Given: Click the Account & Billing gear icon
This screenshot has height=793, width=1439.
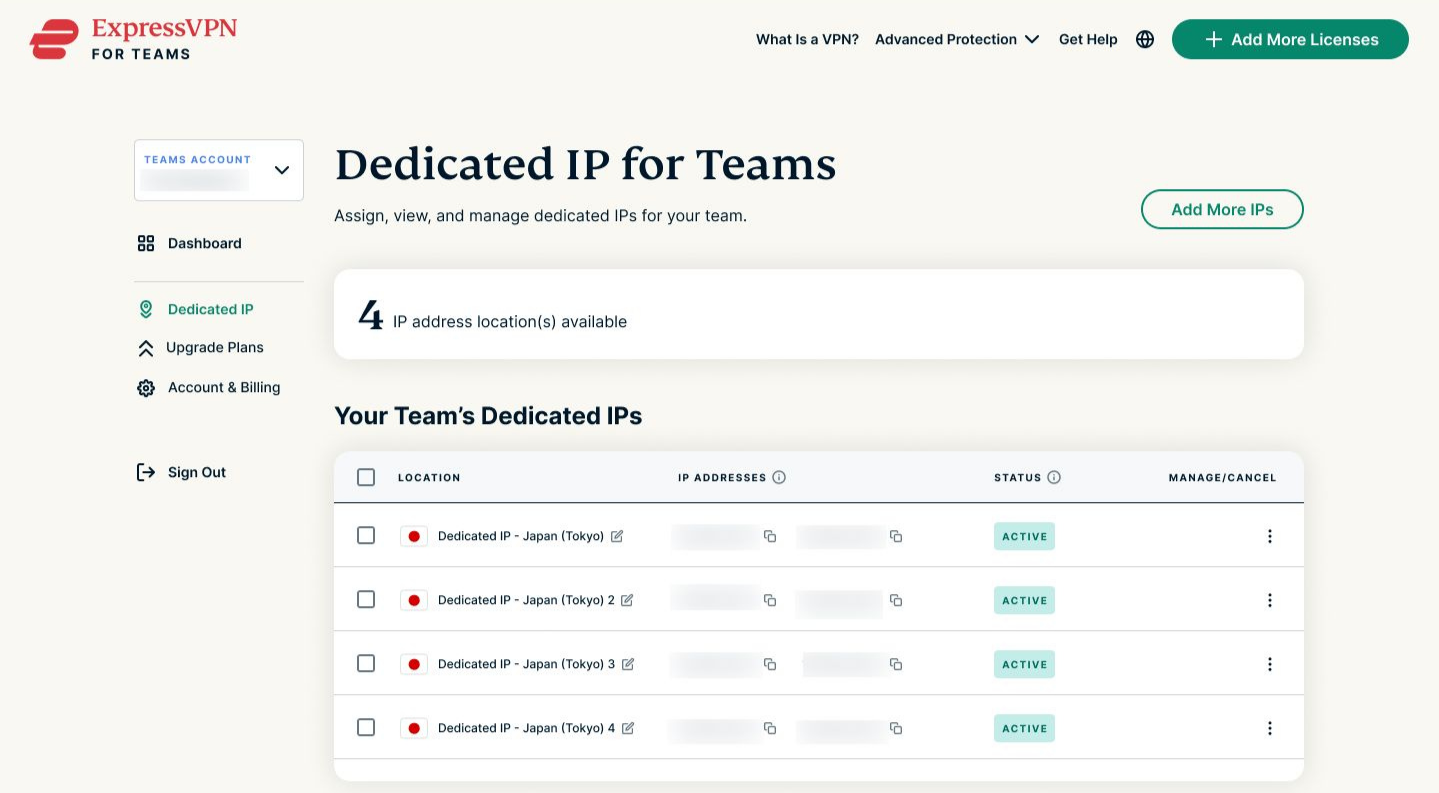Looking at the screenshot, I should 146,388.
